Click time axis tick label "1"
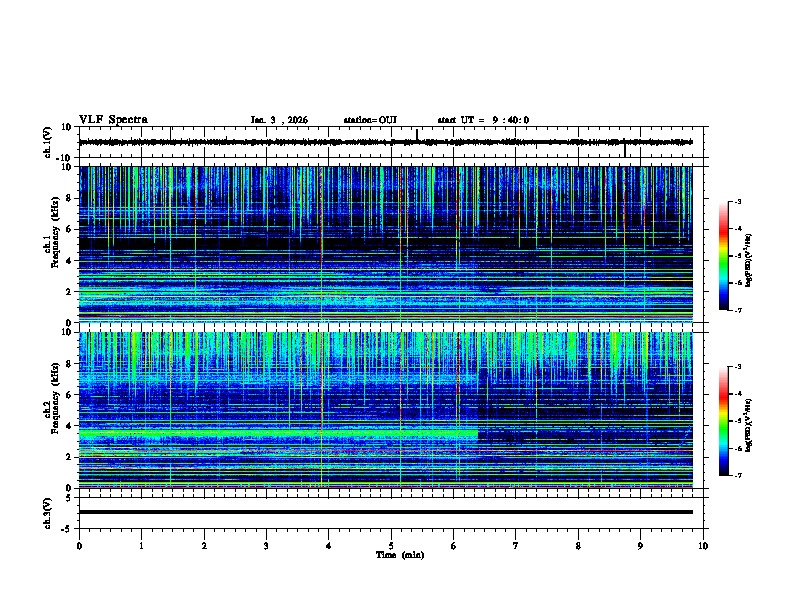The image size is (792, 612). coord(142,546)
